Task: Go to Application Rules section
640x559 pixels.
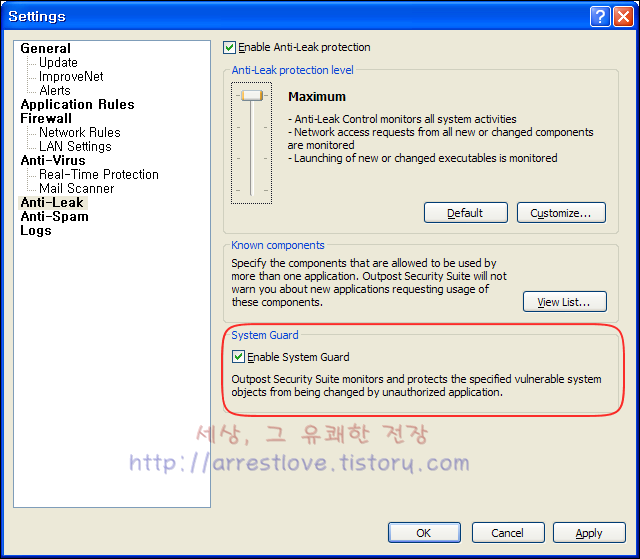Action: coord(77,104)
